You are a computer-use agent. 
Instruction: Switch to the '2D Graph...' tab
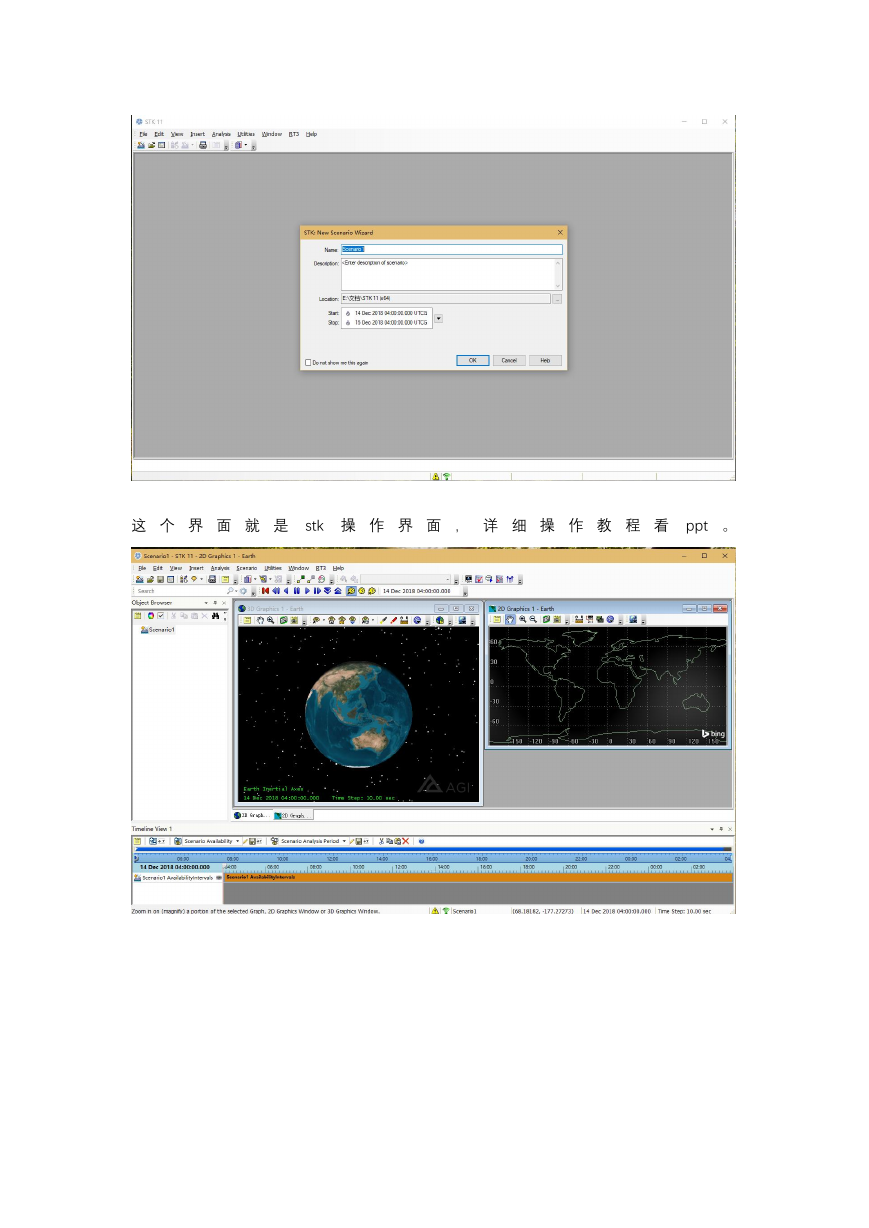point(292,815)
